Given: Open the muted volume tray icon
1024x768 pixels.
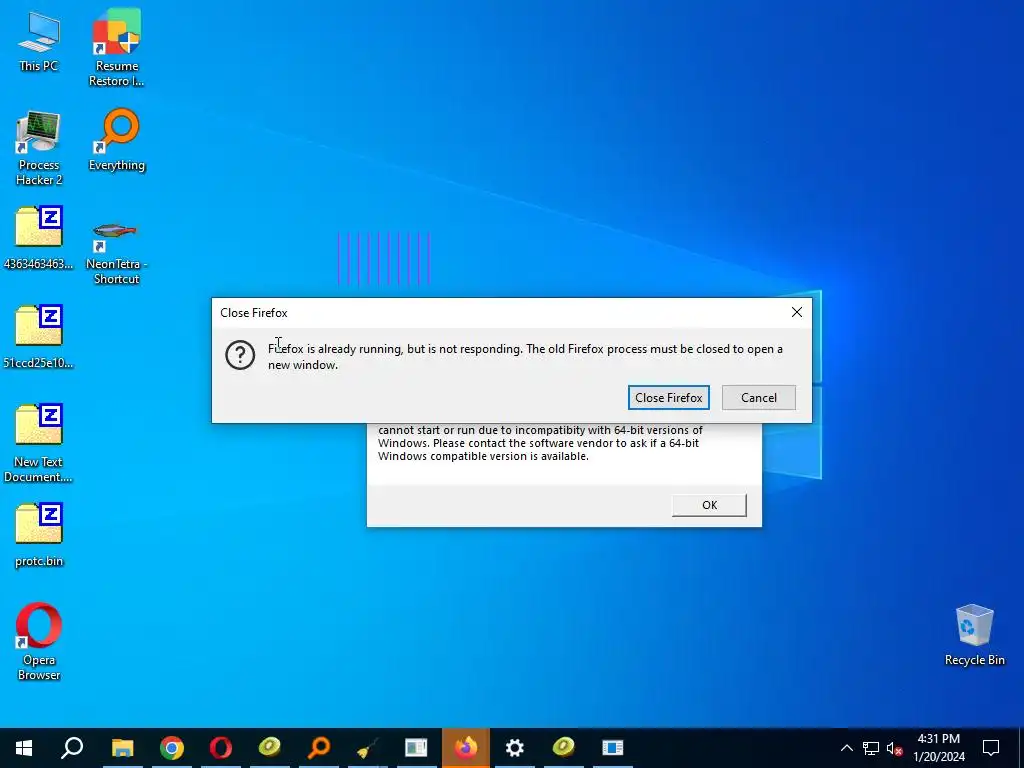Looking at the screenshot, I should point(894,748).
